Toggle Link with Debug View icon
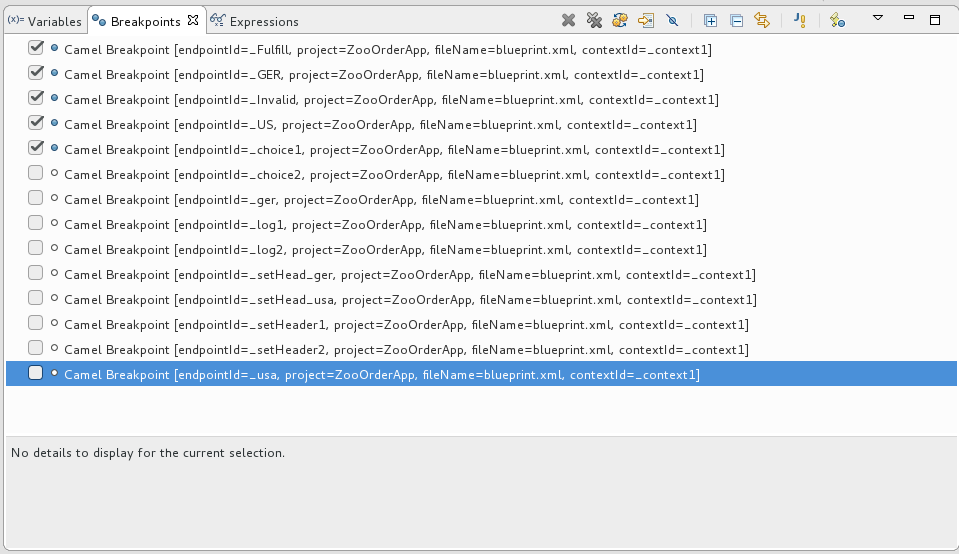The image size is (959, 554). (762, 20)
